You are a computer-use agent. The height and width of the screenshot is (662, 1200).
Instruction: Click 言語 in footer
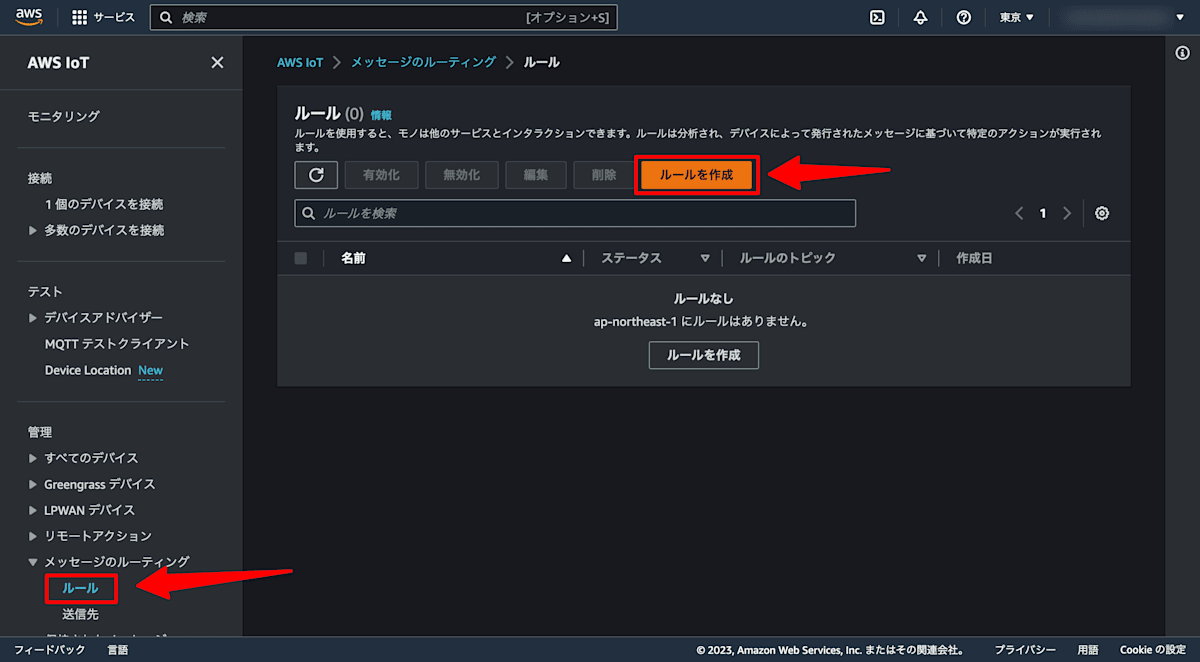point(118,650)
